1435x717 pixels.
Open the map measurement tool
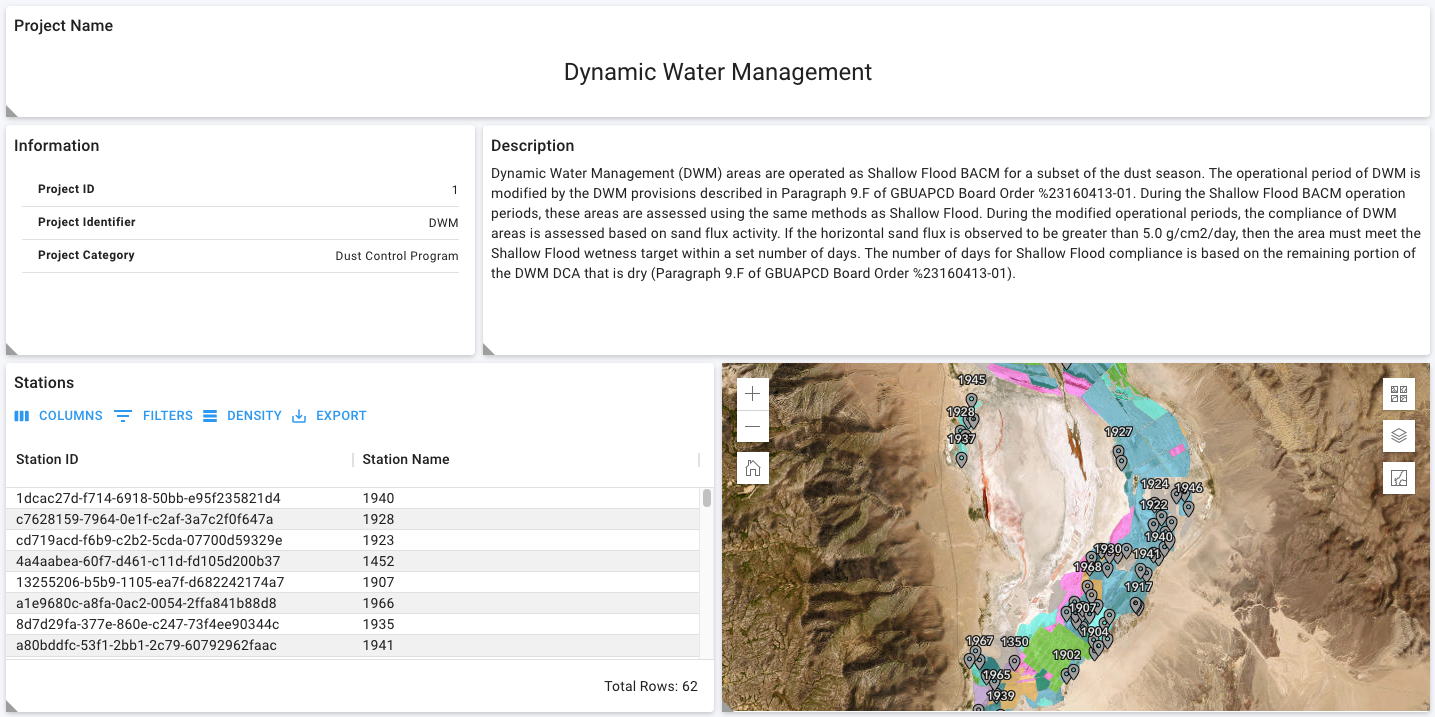[x=1399, y=478]
